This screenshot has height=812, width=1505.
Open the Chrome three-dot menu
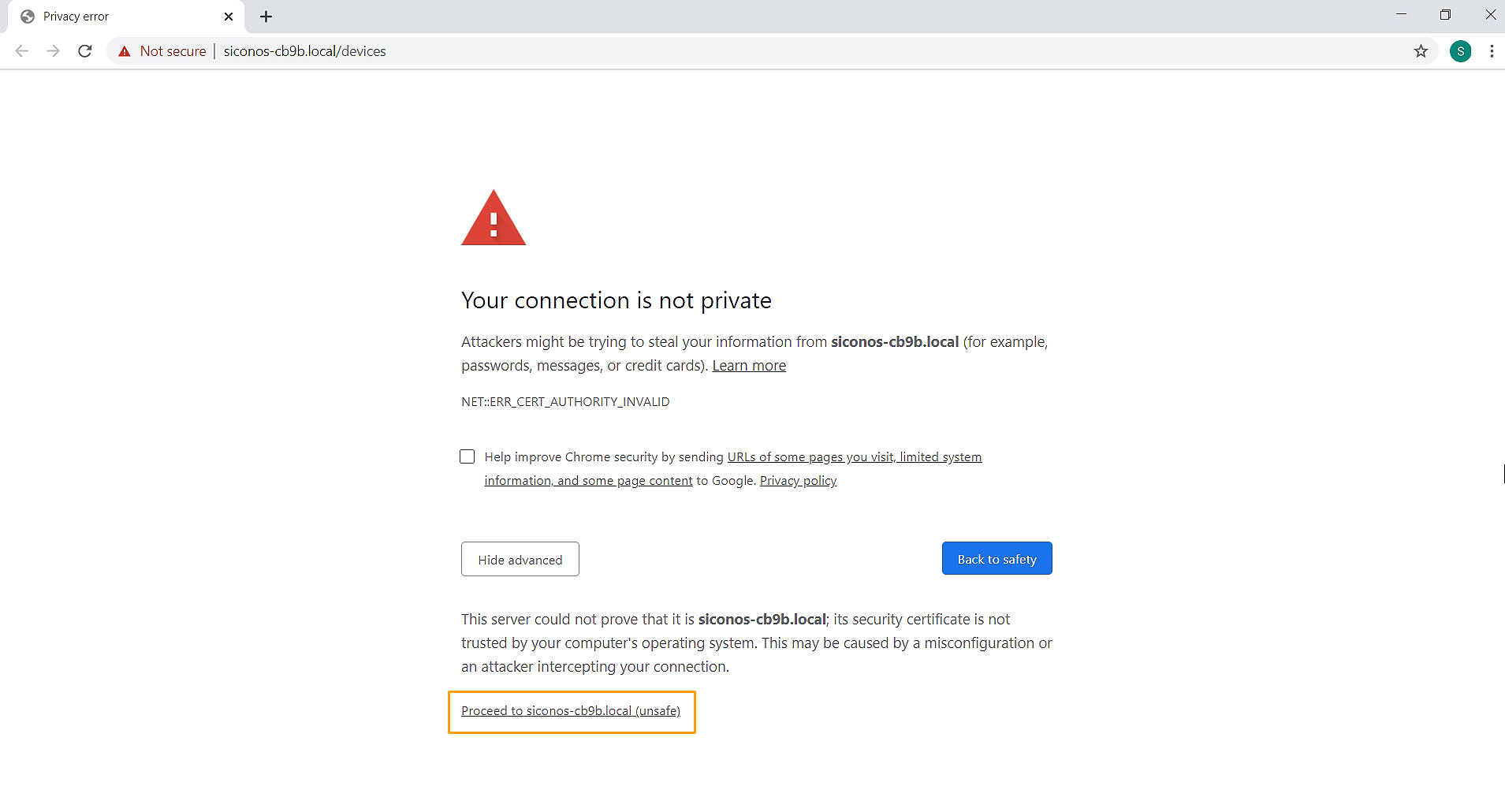[x=1492, y=51]
